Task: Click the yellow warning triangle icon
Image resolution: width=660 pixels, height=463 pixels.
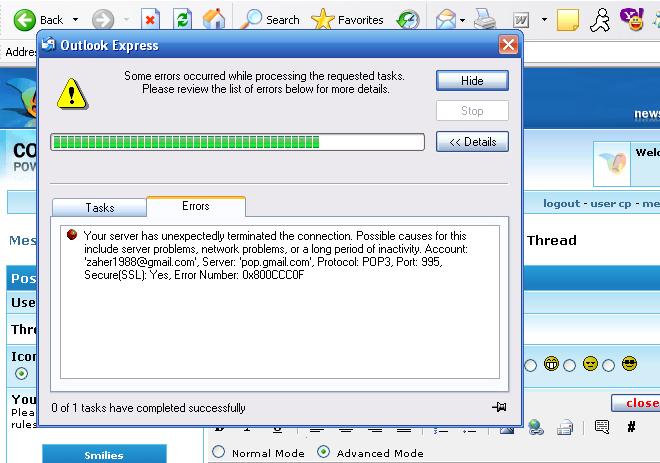Action: (72, 94)
